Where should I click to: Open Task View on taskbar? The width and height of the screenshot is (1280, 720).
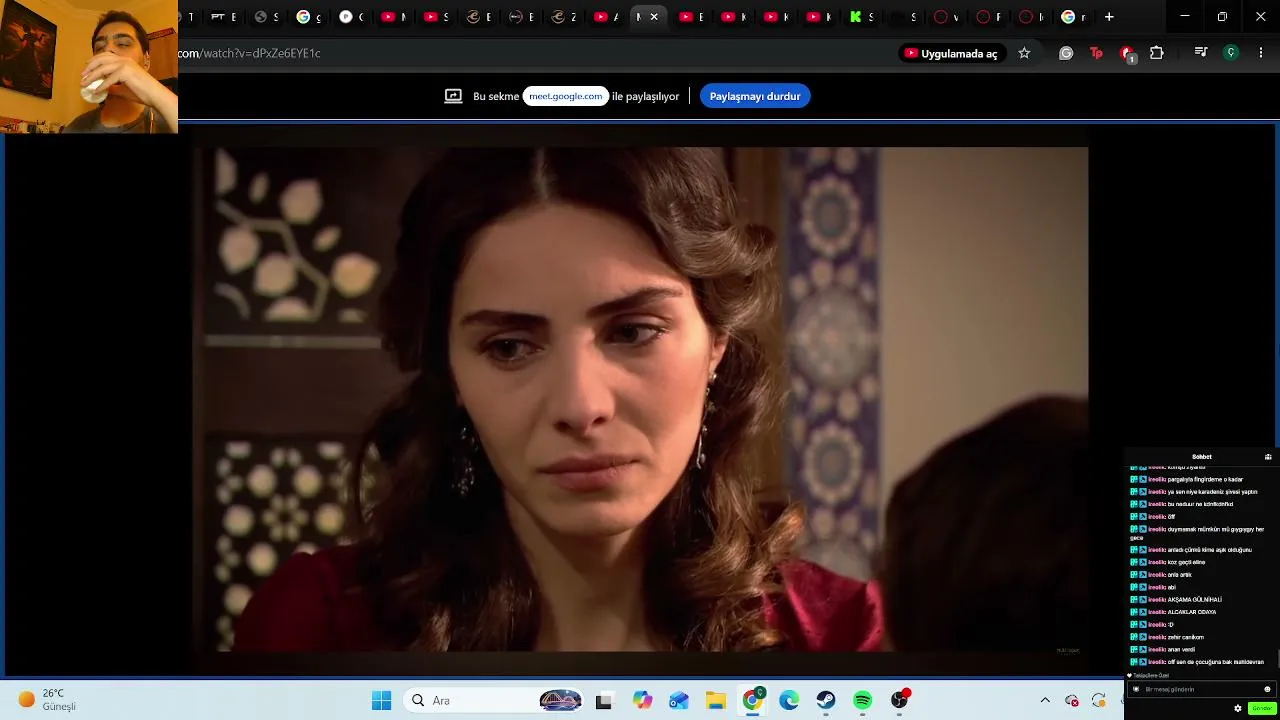point(604,701)
